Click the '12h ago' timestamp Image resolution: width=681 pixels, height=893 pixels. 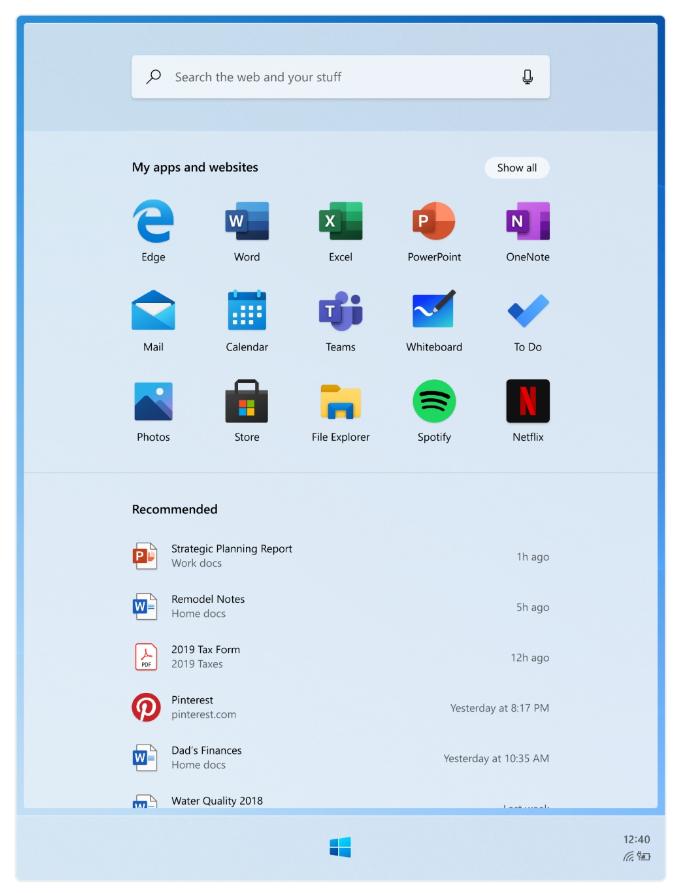coord(530,658)
